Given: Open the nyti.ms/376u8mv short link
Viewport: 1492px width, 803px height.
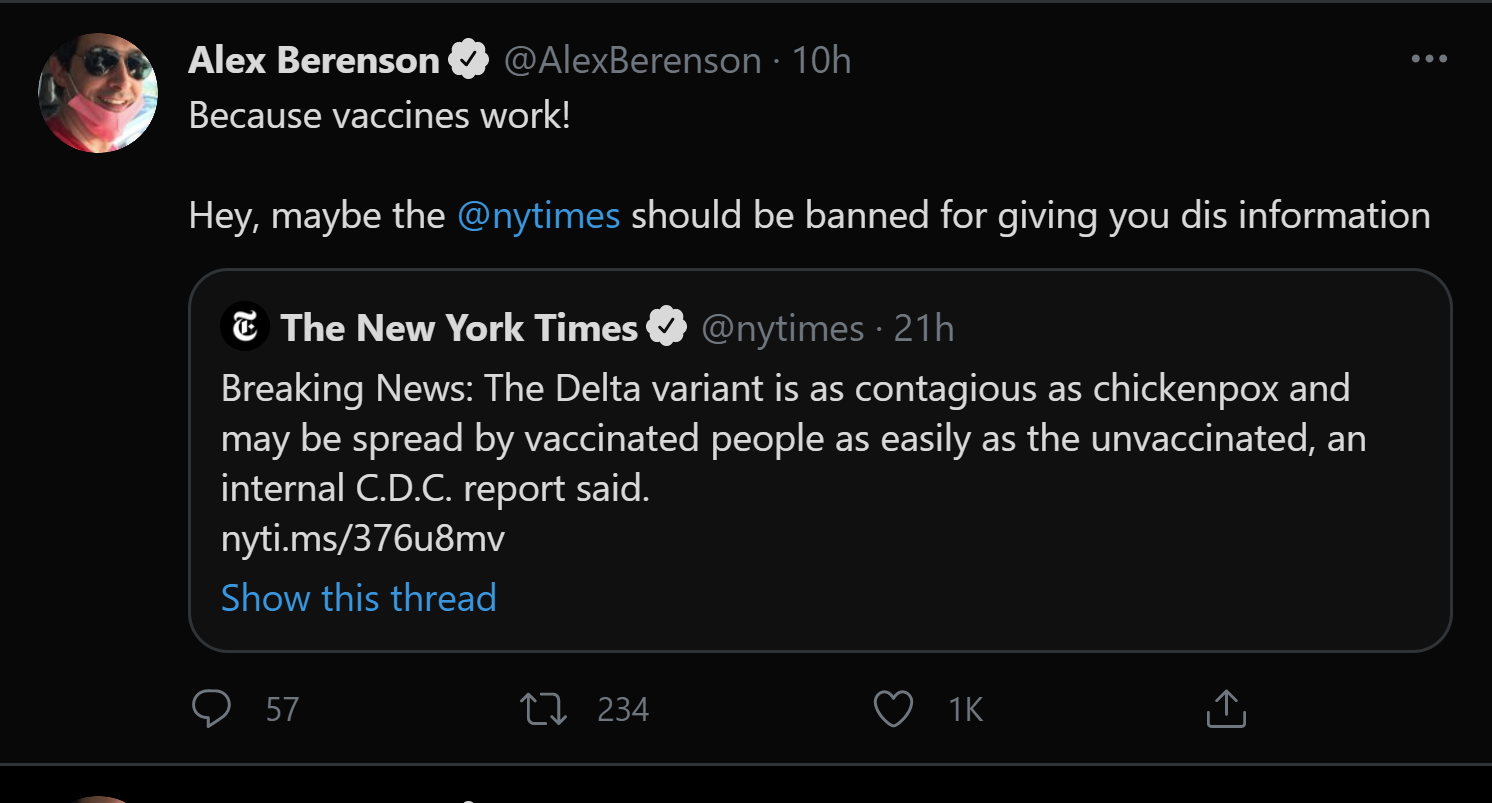Looking at the screenshot, I should [x=363, y=539].
